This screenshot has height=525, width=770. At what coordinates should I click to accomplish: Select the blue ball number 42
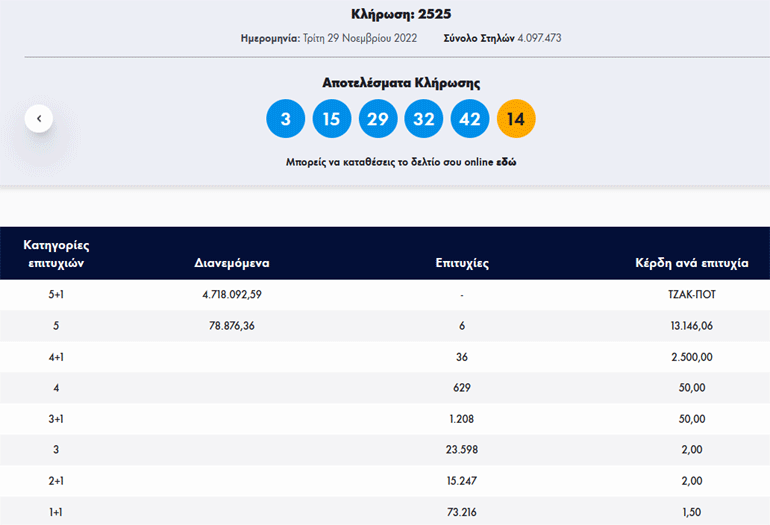point(470,119)
